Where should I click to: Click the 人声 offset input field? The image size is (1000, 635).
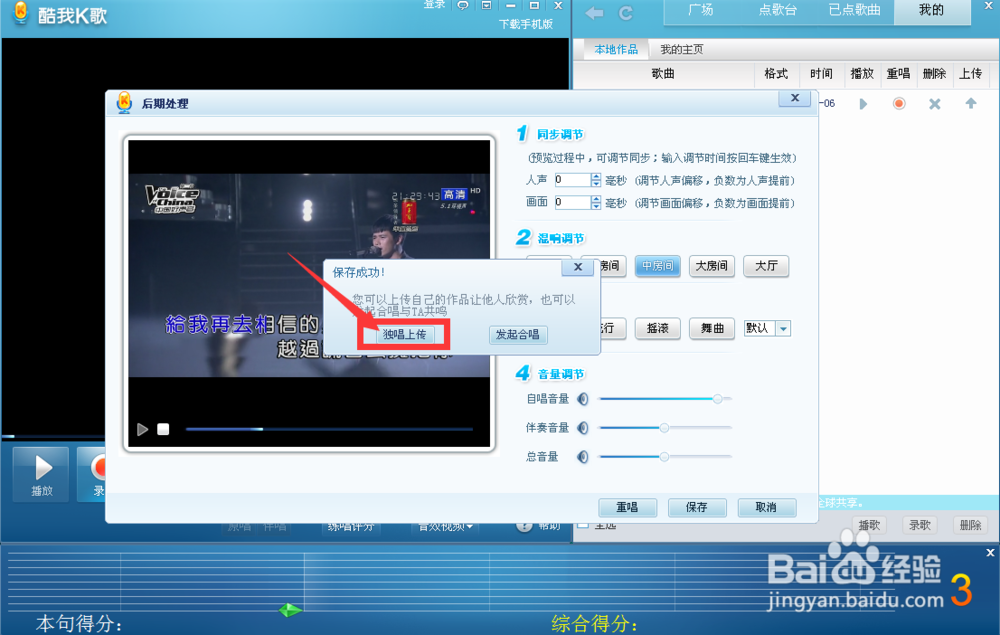point(572,180)
